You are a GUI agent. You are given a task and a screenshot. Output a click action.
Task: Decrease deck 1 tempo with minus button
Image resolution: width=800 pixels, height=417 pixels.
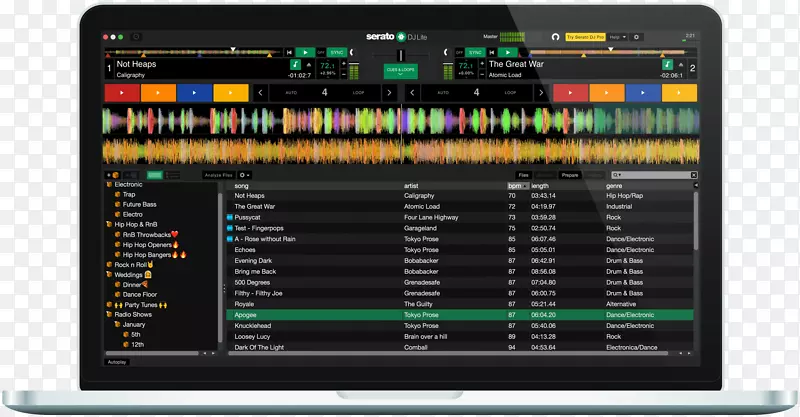(343, 75)
